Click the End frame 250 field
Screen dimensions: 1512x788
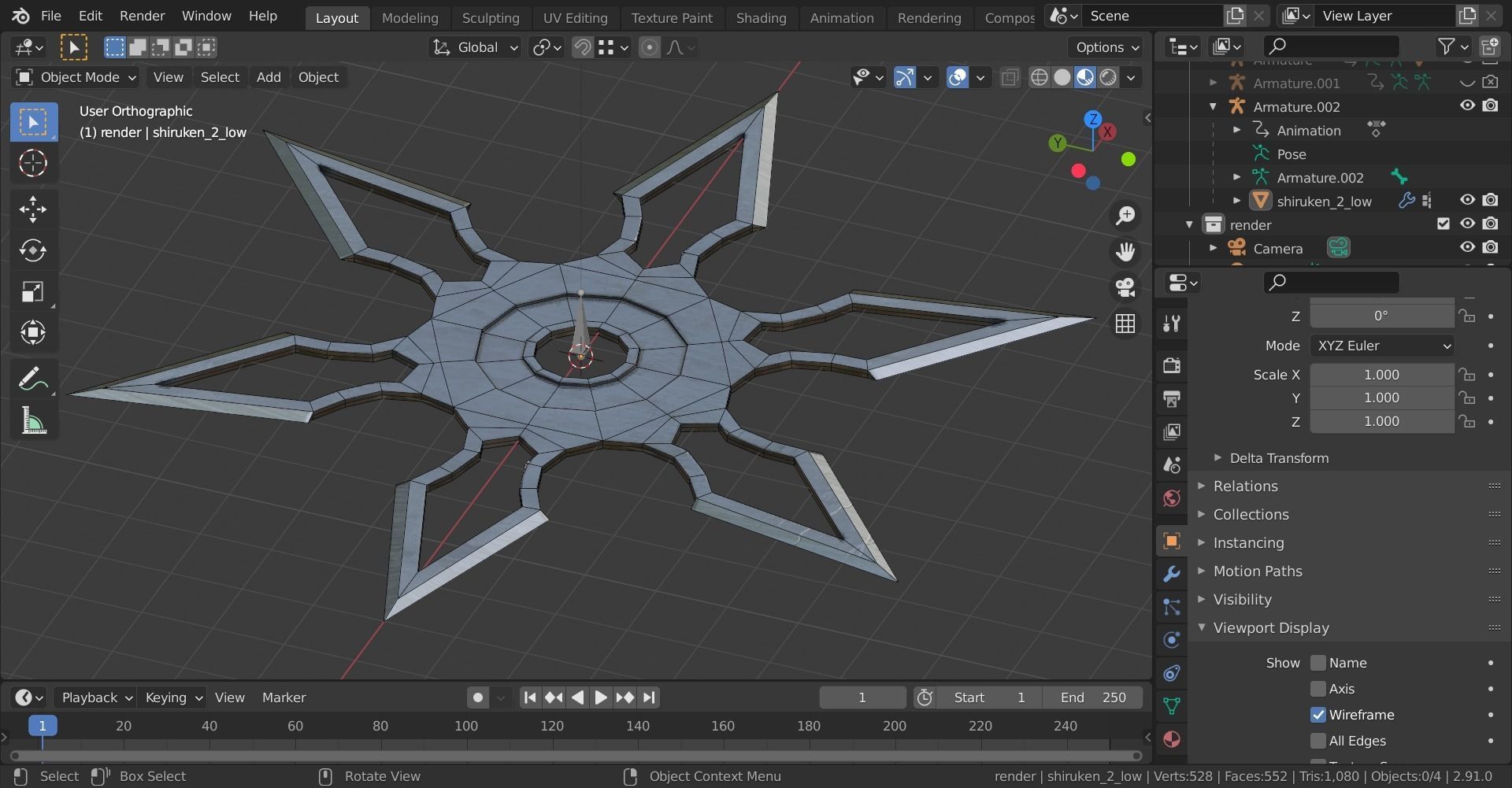[1093, 697]
